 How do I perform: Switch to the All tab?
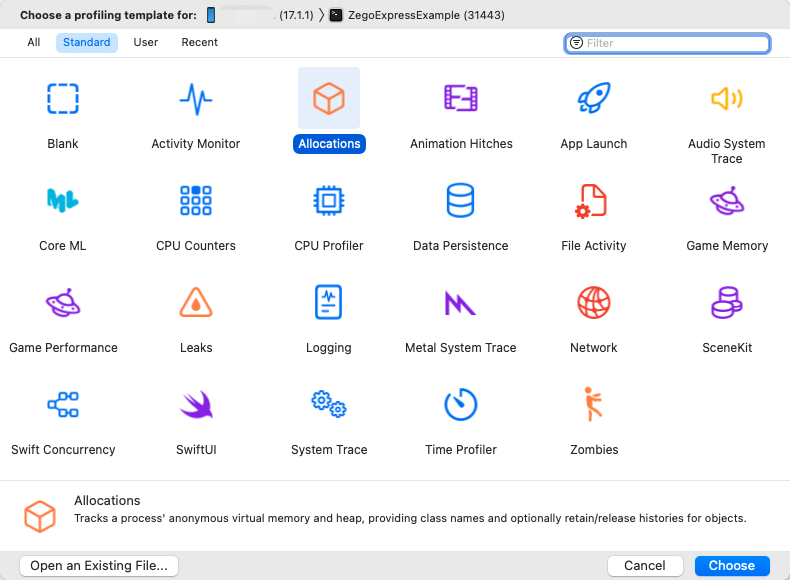[34, 43]
